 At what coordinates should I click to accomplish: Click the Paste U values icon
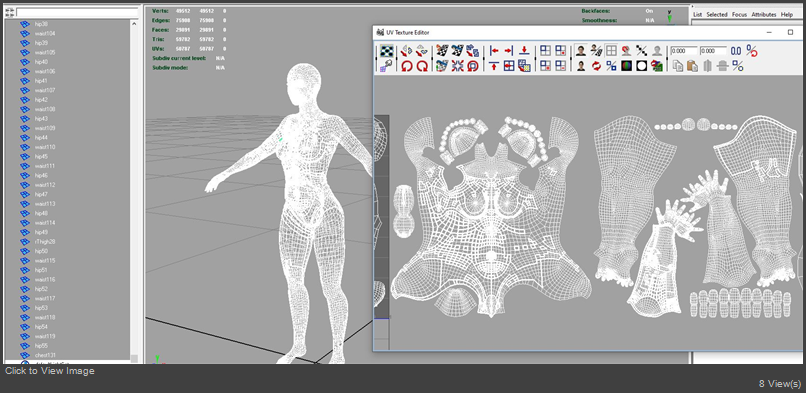[x=708, y=66]
